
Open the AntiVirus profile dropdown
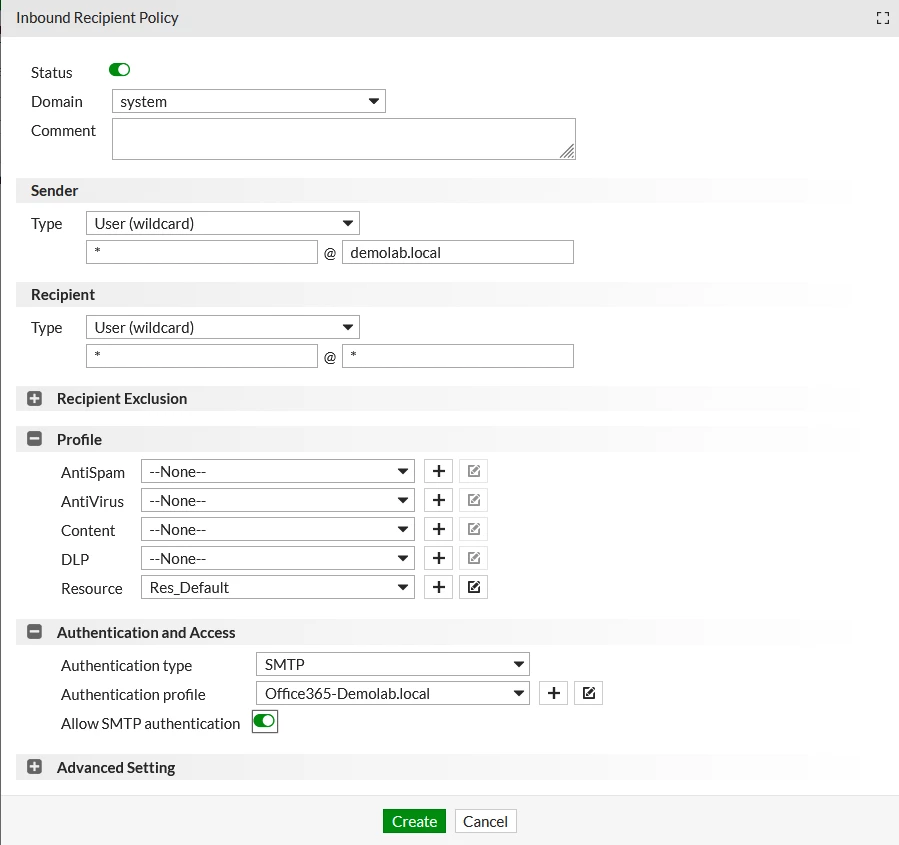pos(277,500)
